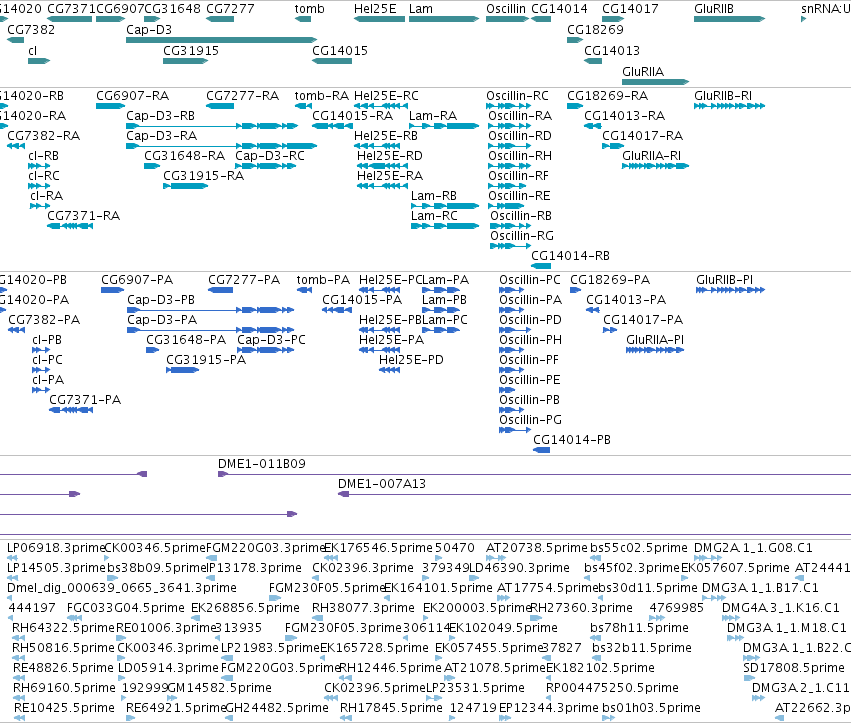Select the EK268856.5prime EST
851x723 pixels.
point(245,608)
